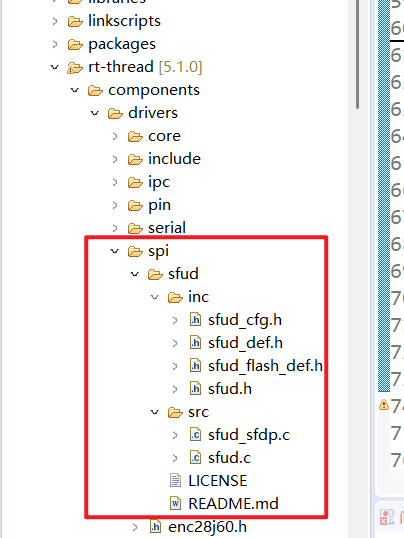404x538 pixels.
Task: Select the sfud_def.h file name
Action: click(245, 343)
